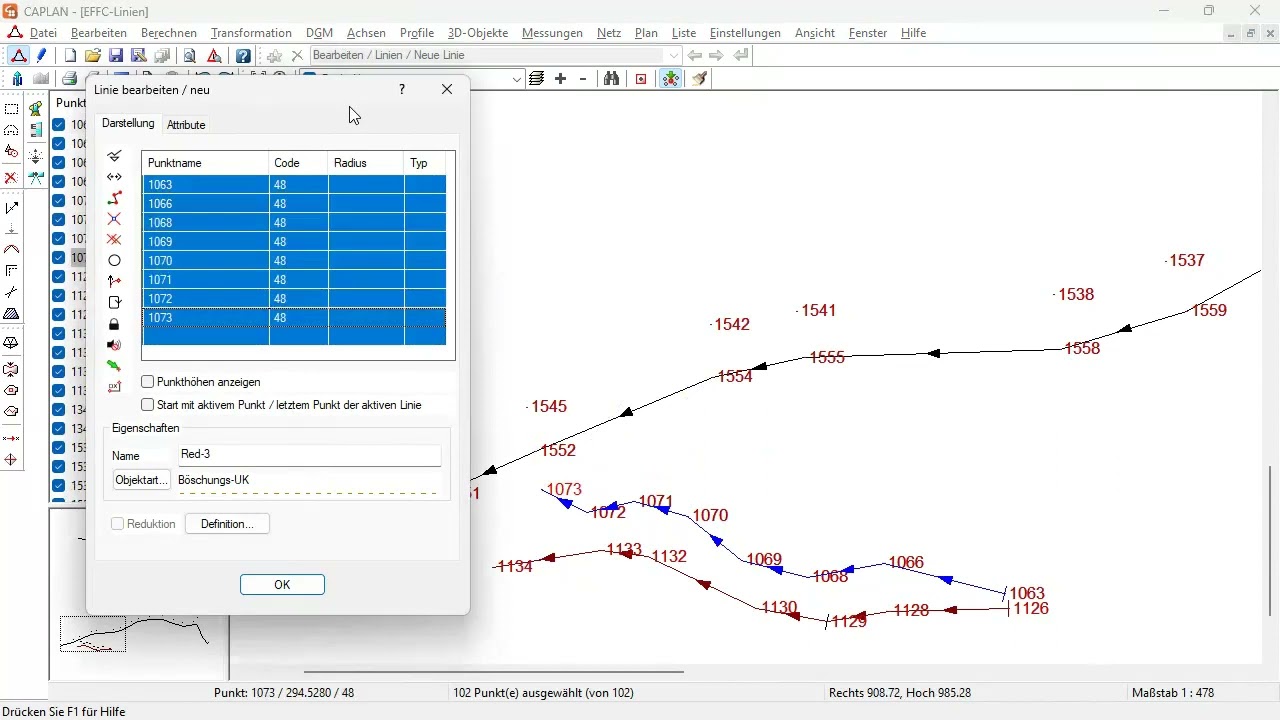Click the layer stack icon in toolbar
The image size is (1280, 720).
coord(537,79)
